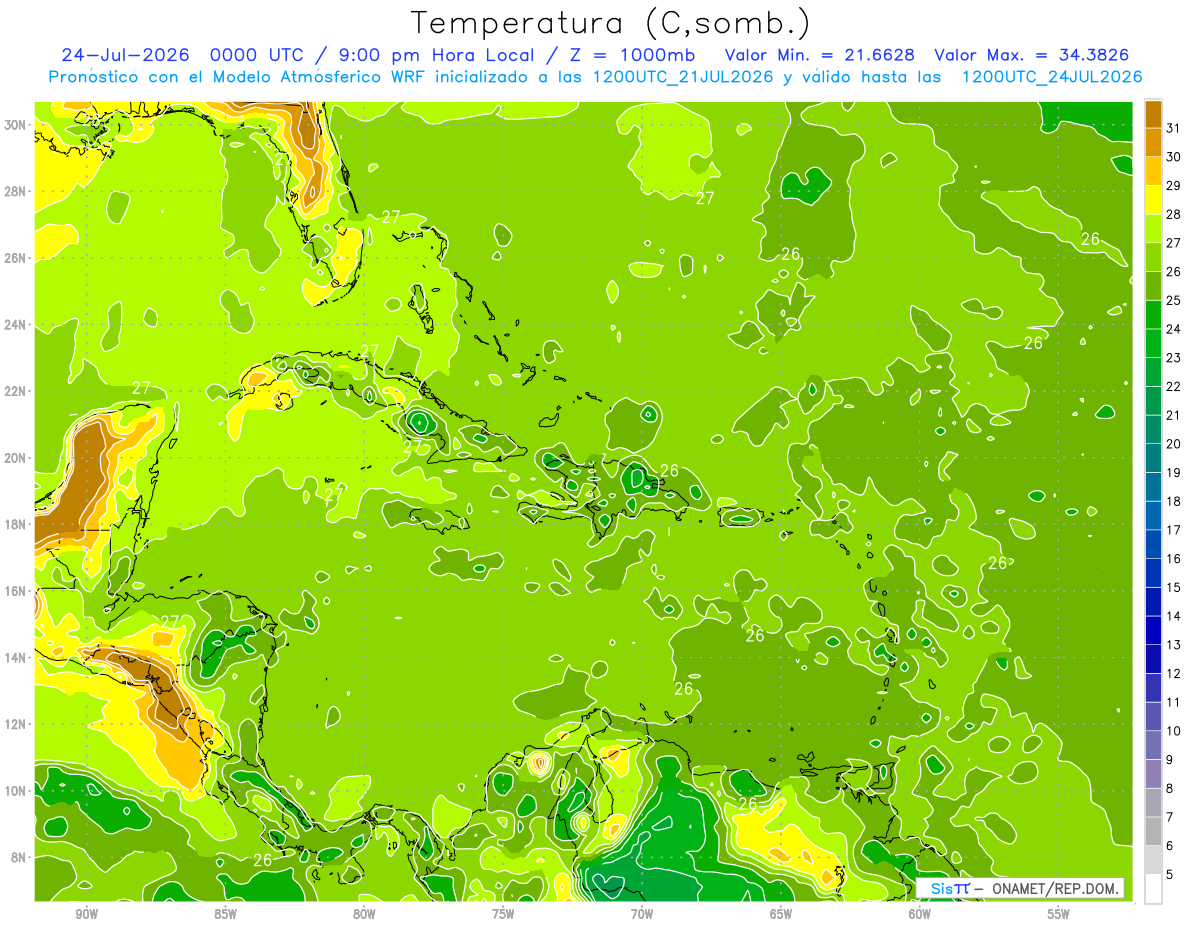This screenshot has width=1200, height=927.
Task: Click the title 'Temperatura (C,somb.)'
Action: (x=610, y=23)
